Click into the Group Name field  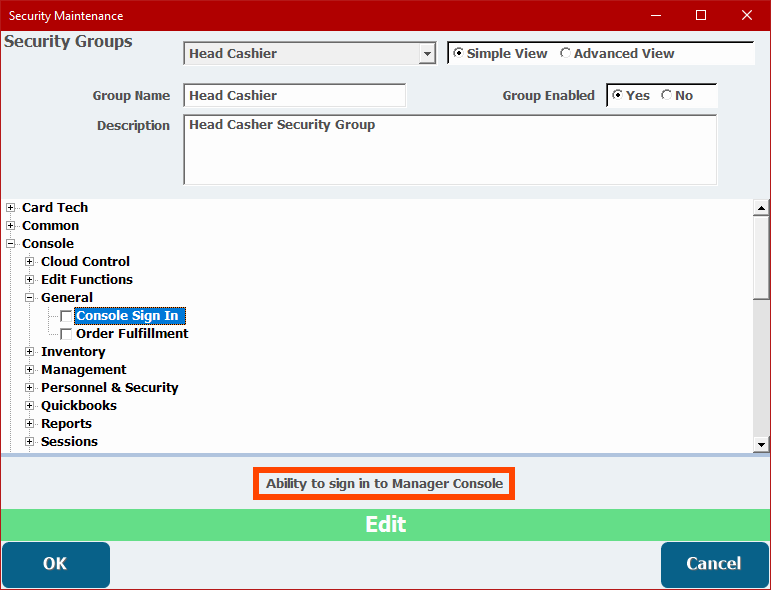coord(294,96)
